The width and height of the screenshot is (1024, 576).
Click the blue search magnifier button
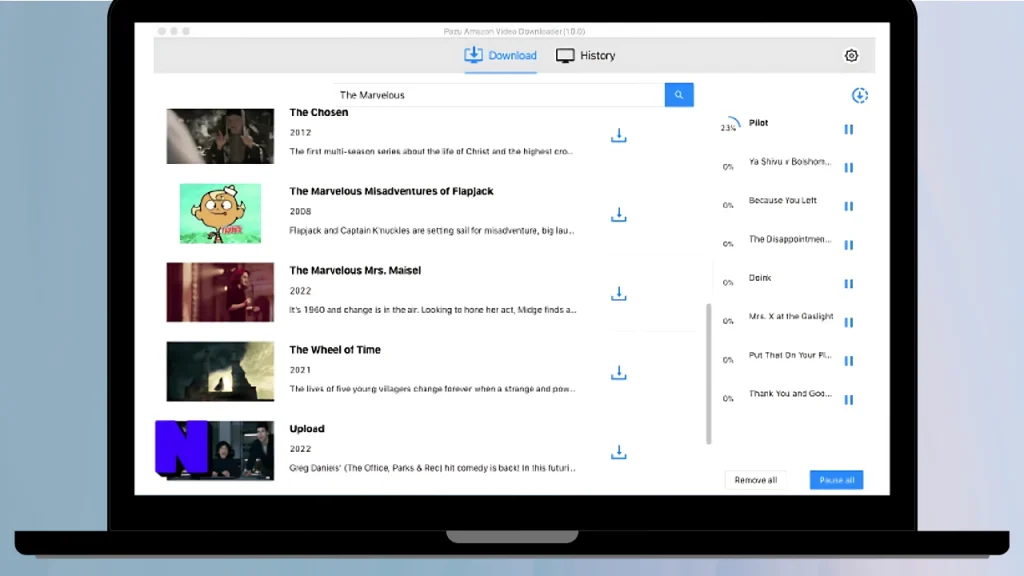point(679,95)
